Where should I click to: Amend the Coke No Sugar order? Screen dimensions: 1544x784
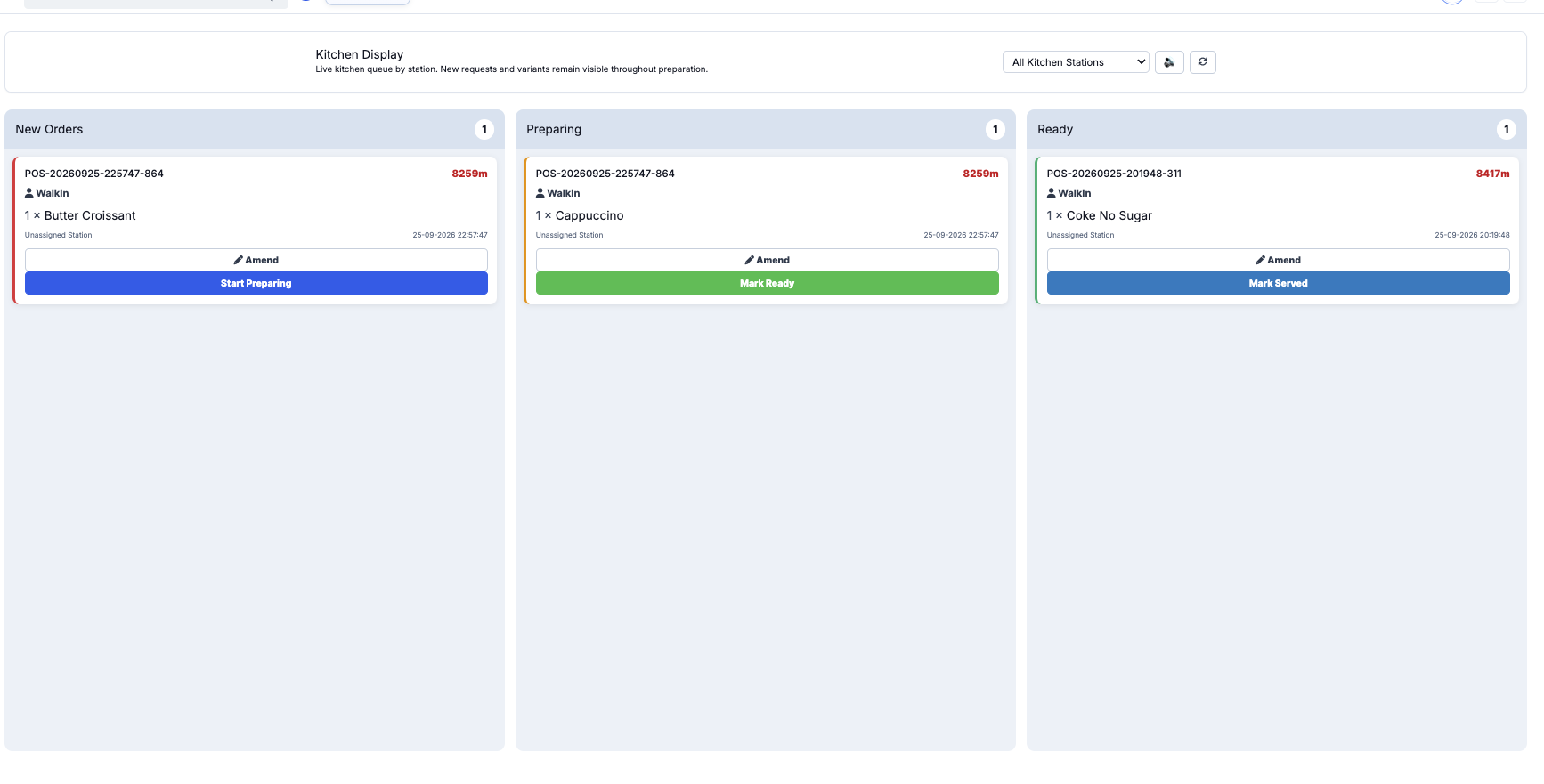tap(1279, 260)
